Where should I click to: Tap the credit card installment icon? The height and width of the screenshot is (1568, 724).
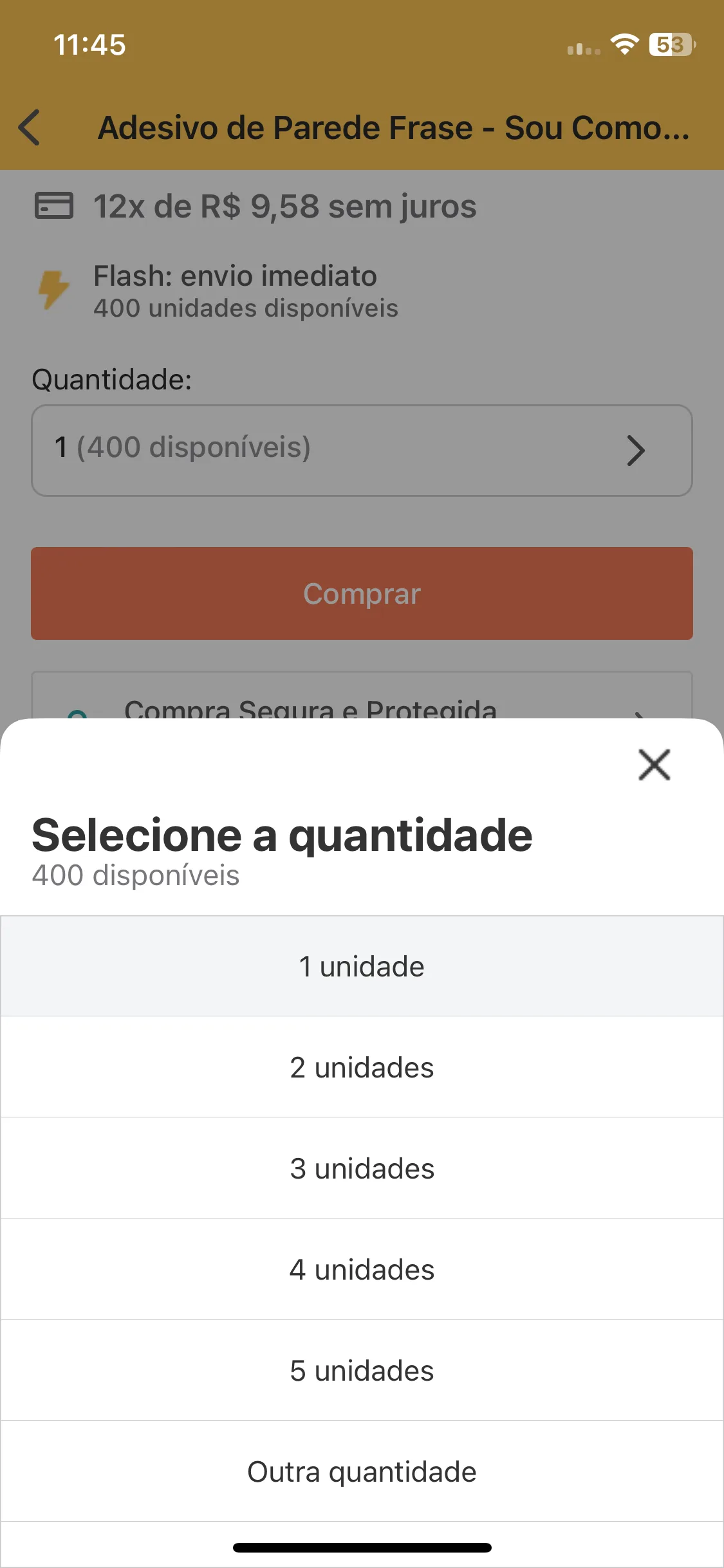[x=53, y=206]
